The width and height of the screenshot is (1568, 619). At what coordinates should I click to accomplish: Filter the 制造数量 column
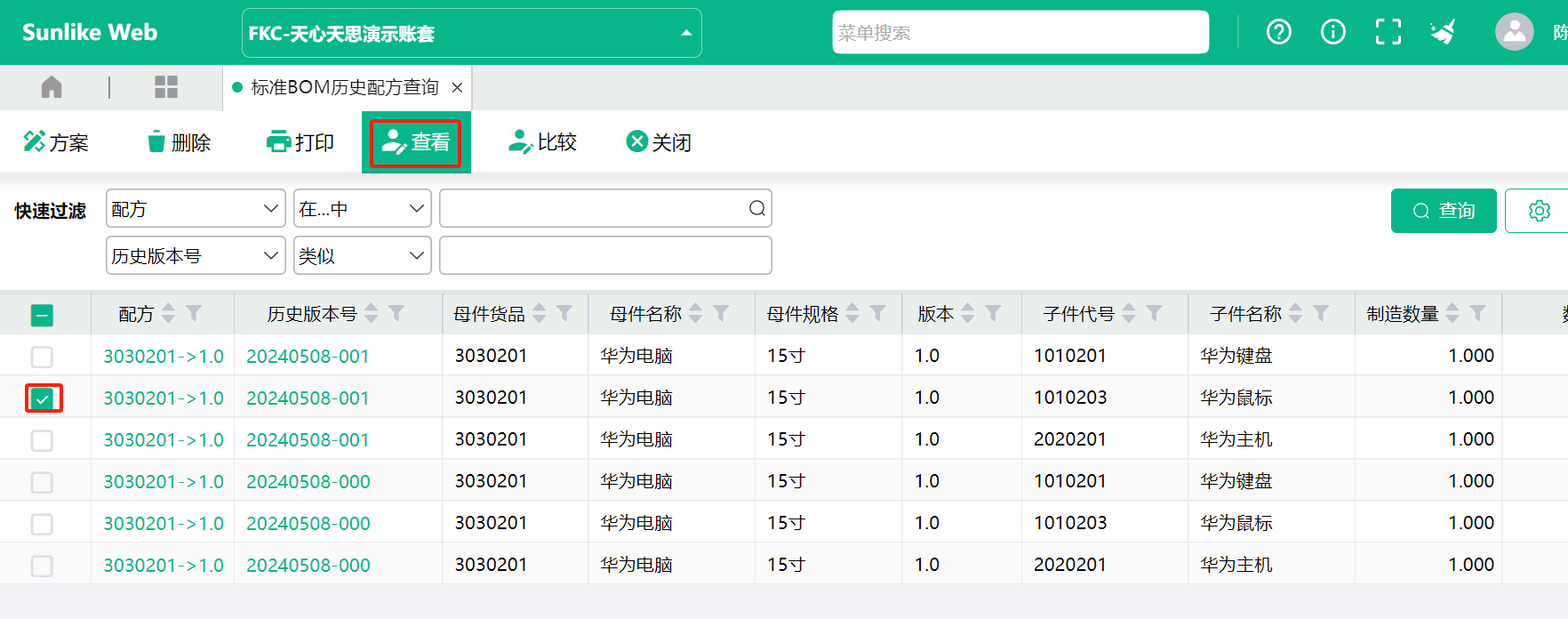pos(1477,313)
